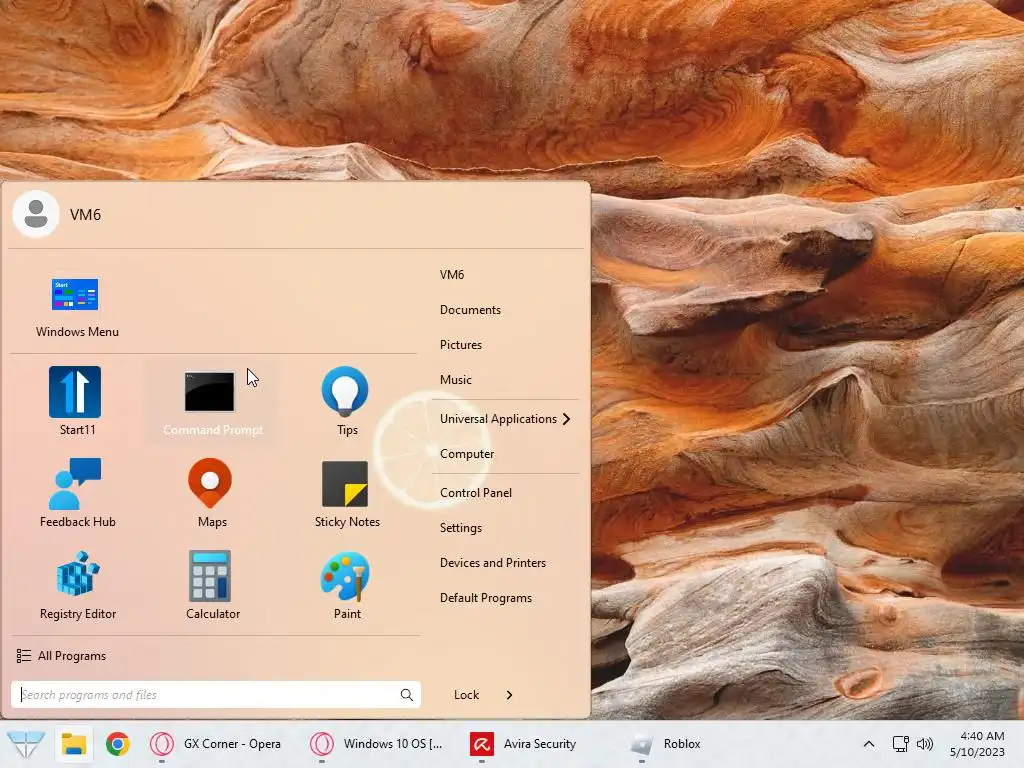Switch to Windows 10 OS Opera window
Viewport: 1024px width, 768px height.
click(377, 744)
